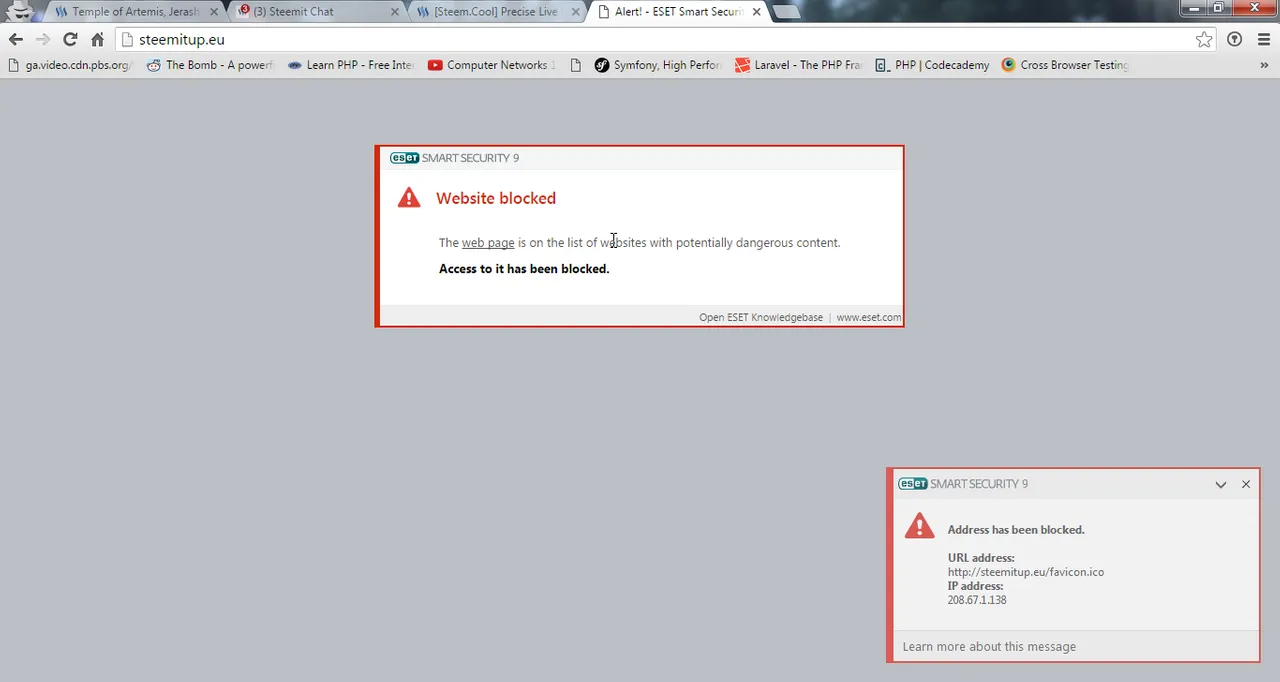The width and height of the screenshot is (1280, 682).
Task: Open a new tab button
Action: tap(787, 12)
